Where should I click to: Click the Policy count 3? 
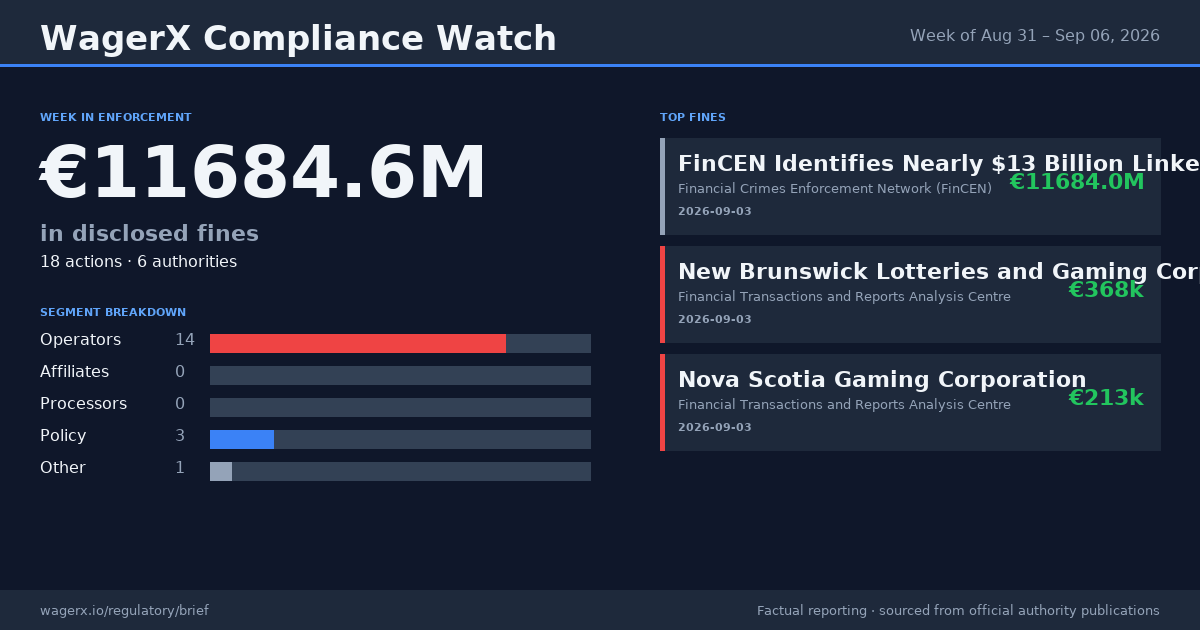point(180,436)
